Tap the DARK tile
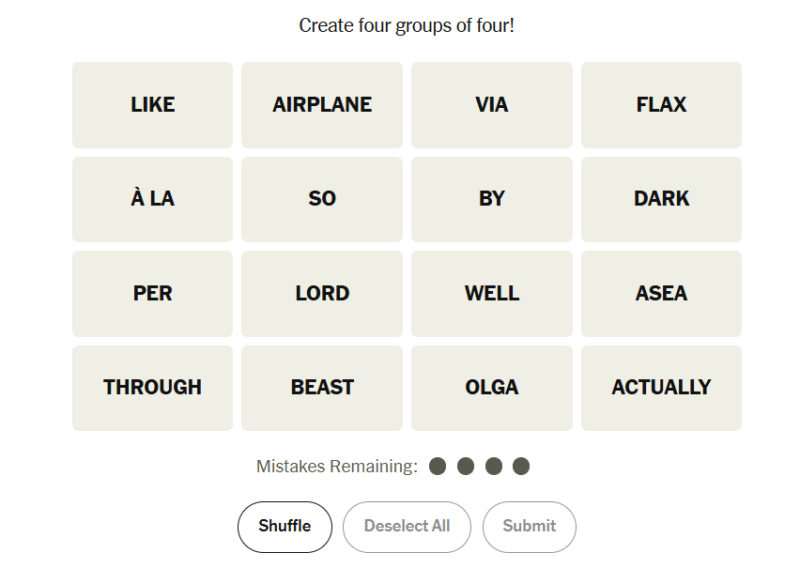Image resolution: width=800 pixels, height=568 pixels. coord(661,200)
